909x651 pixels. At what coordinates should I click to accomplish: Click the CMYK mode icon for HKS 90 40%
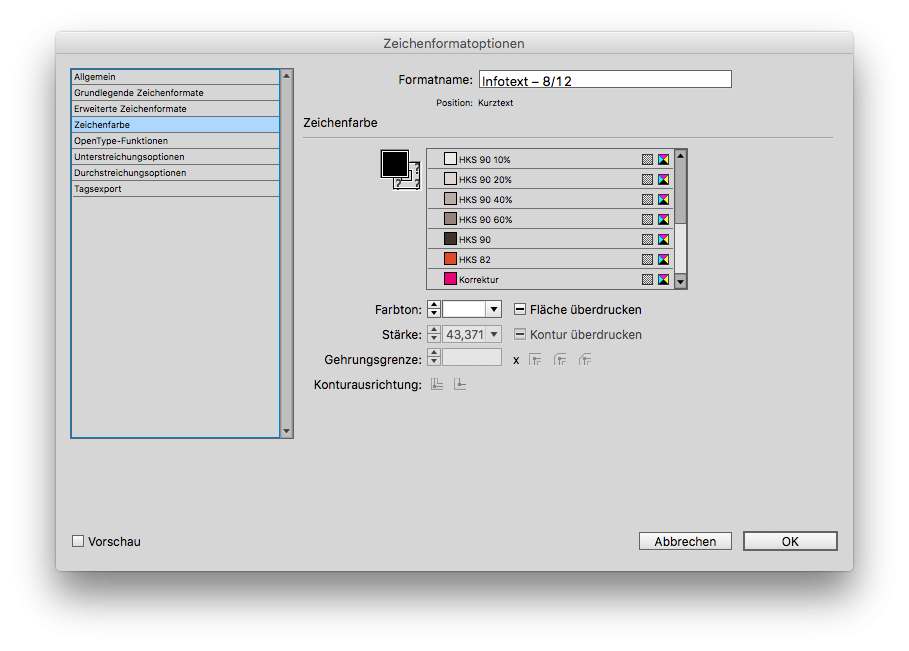click(663, 199)
